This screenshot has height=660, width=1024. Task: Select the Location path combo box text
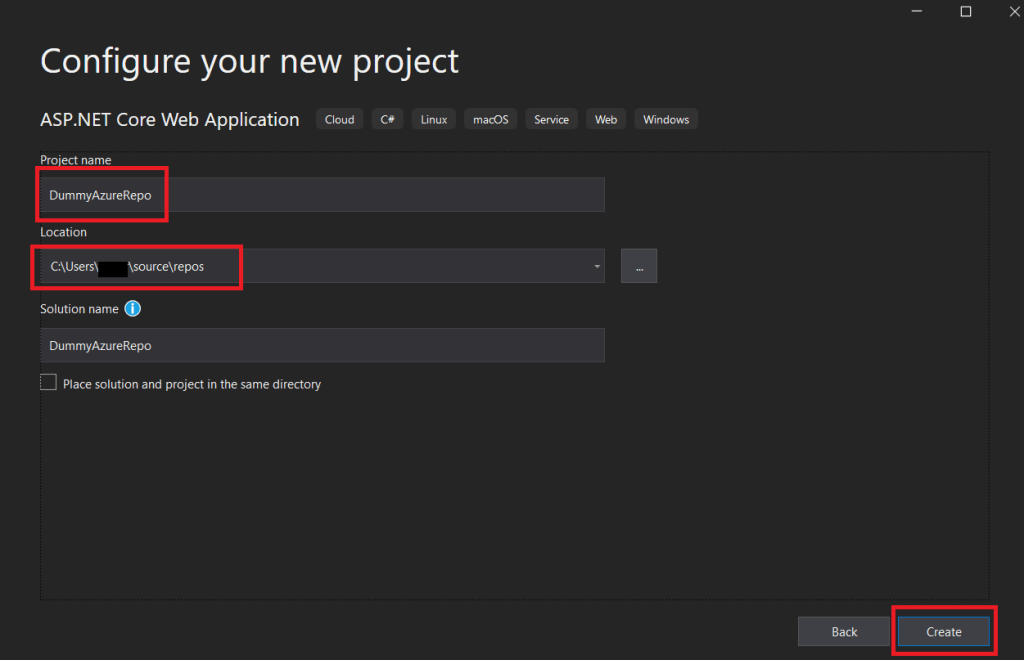coord(300,266)
